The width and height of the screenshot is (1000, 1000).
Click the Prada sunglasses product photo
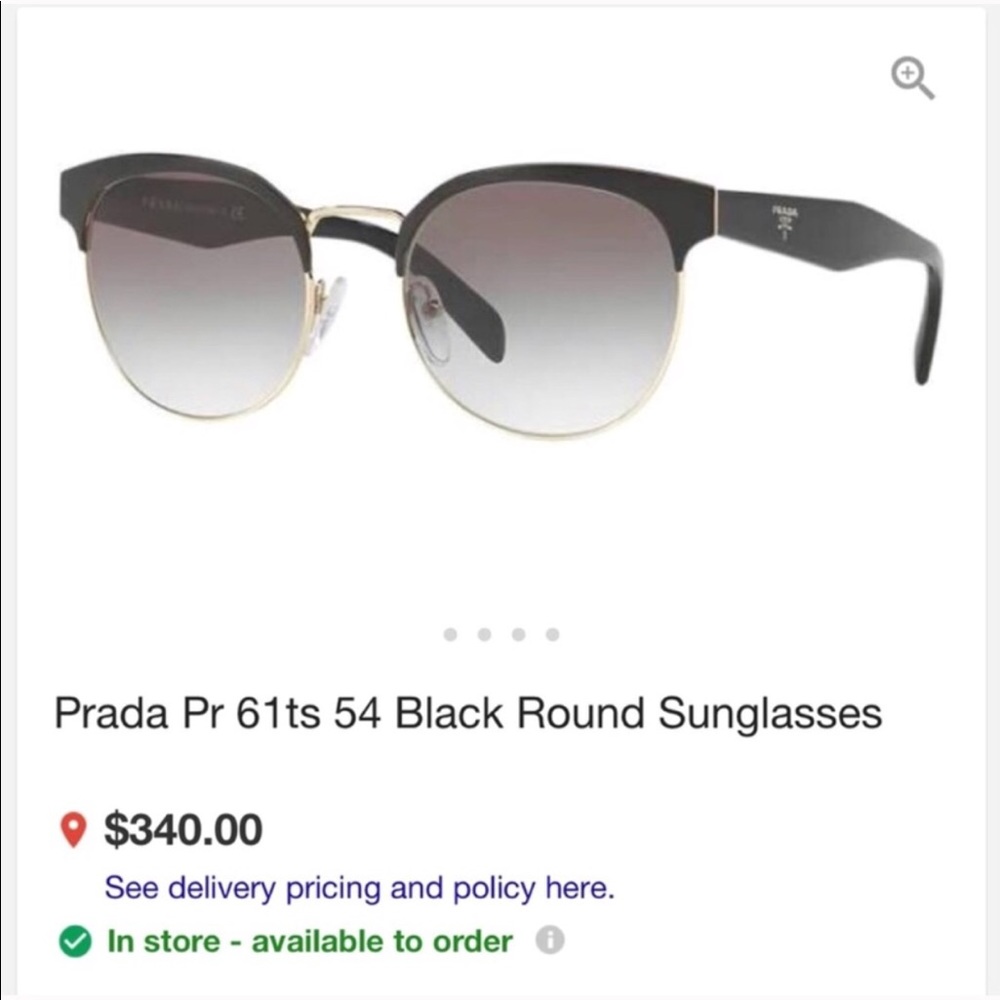point(500,290)
